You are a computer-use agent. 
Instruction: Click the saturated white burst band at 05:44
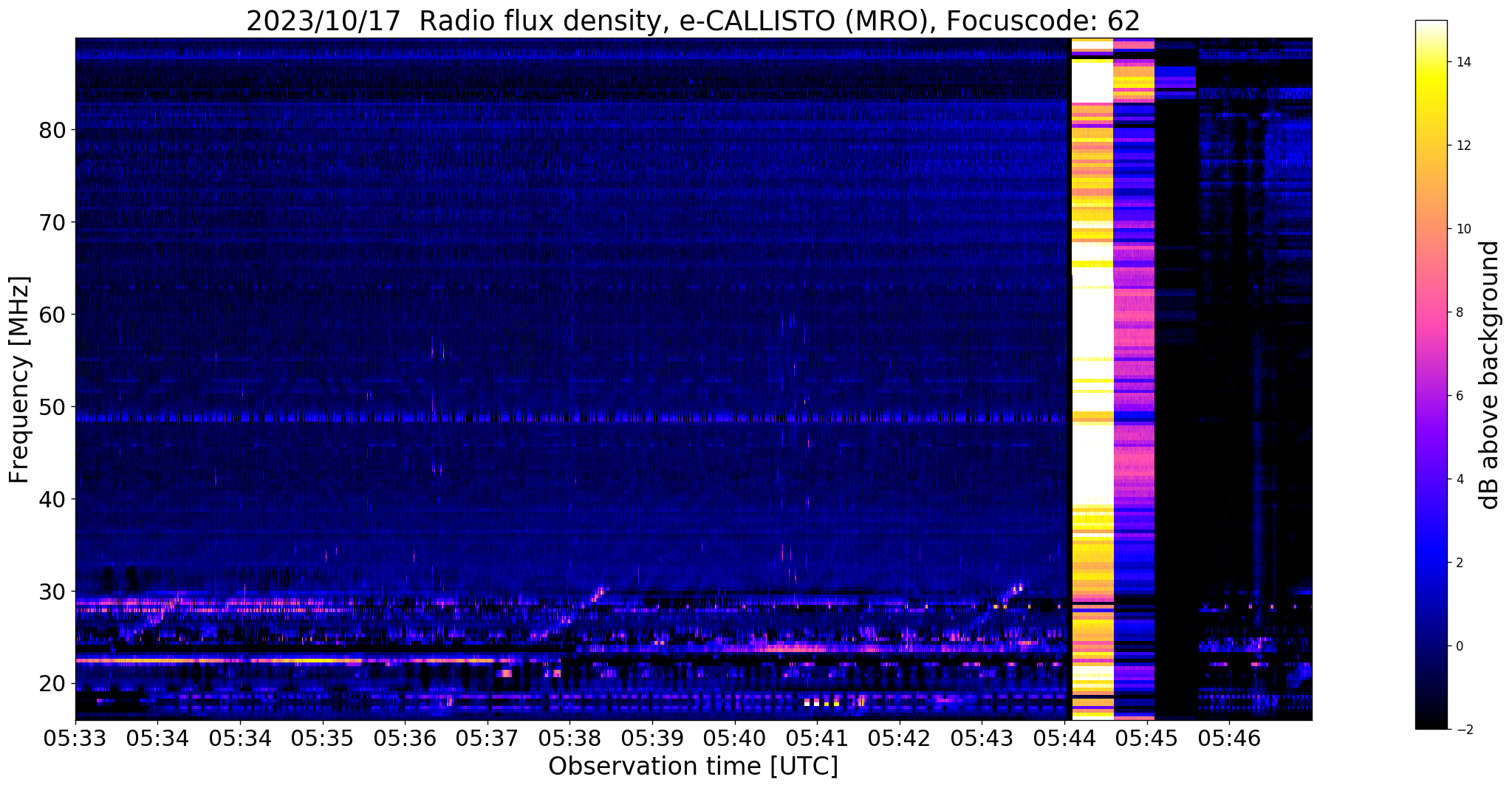[x=1092, y=380]
